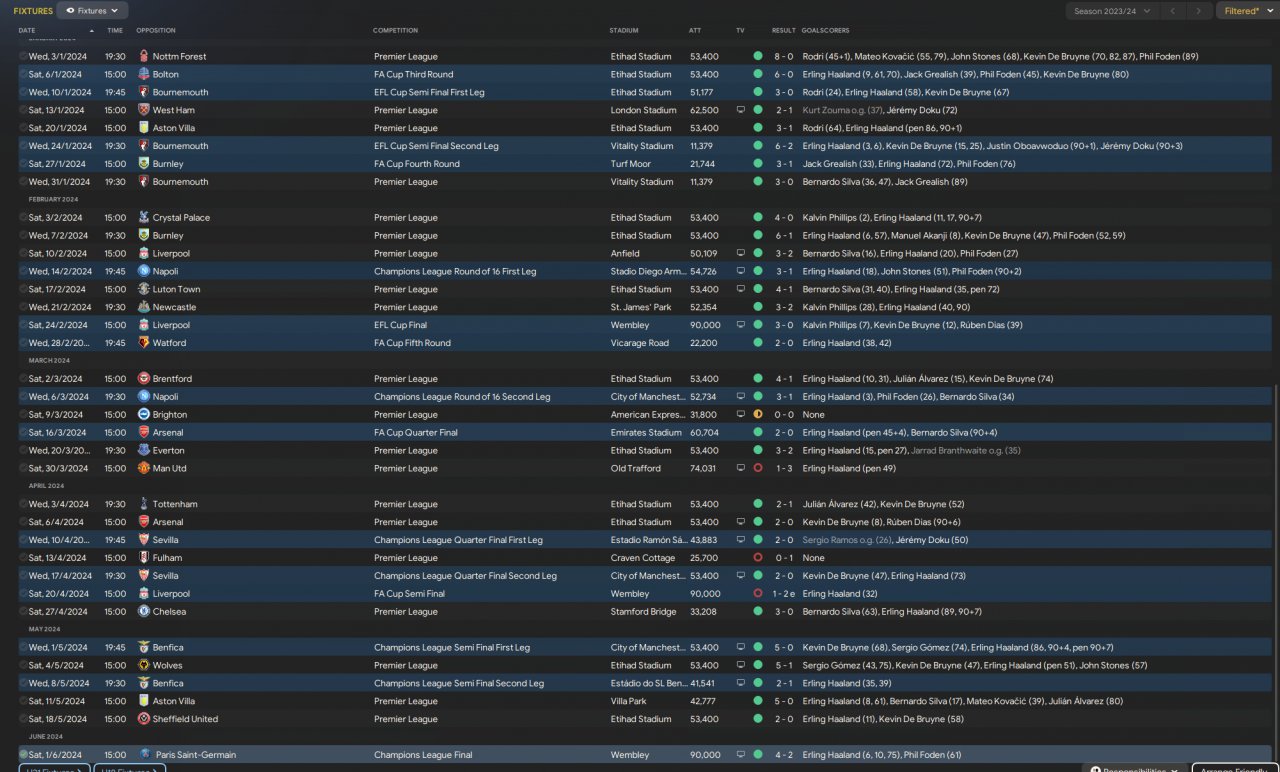Click the West Ham club badge

click(144, 111)
